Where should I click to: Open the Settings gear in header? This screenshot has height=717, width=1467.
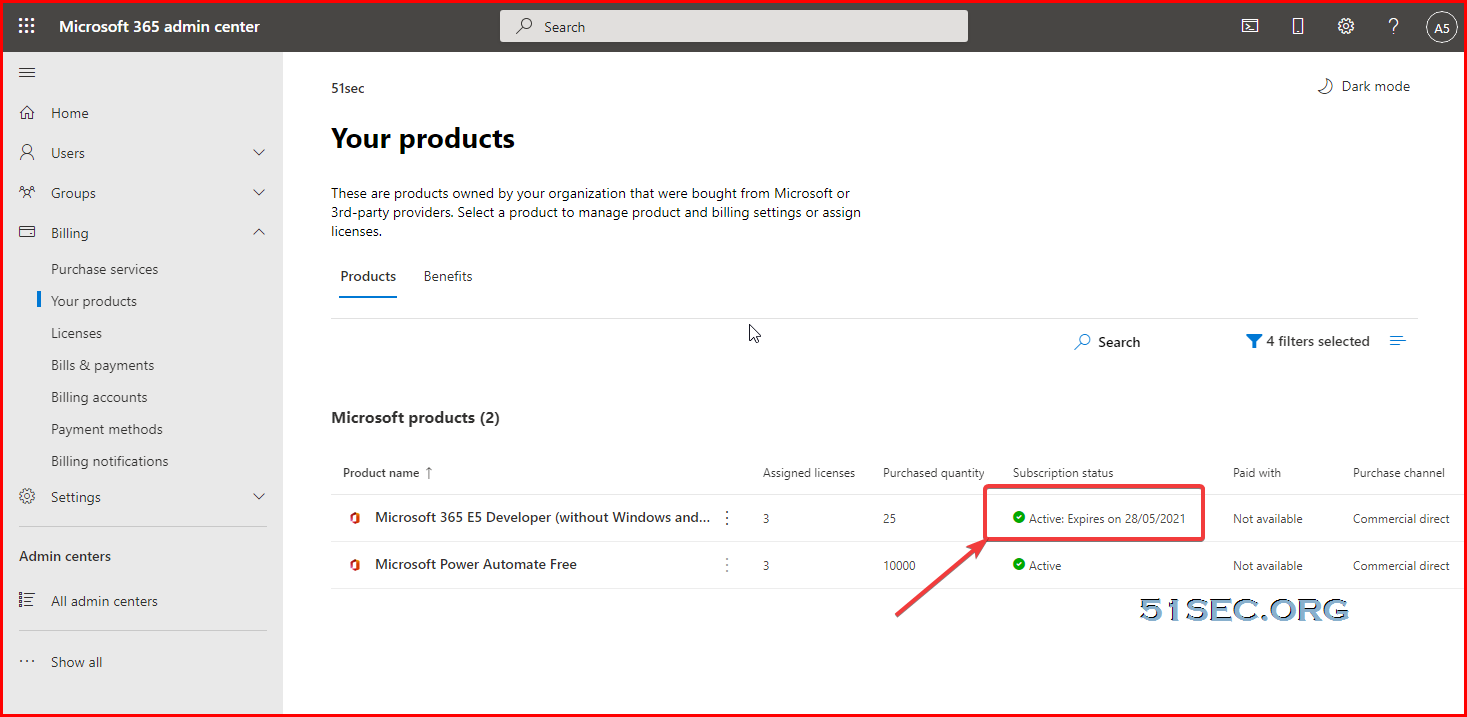1346,27
